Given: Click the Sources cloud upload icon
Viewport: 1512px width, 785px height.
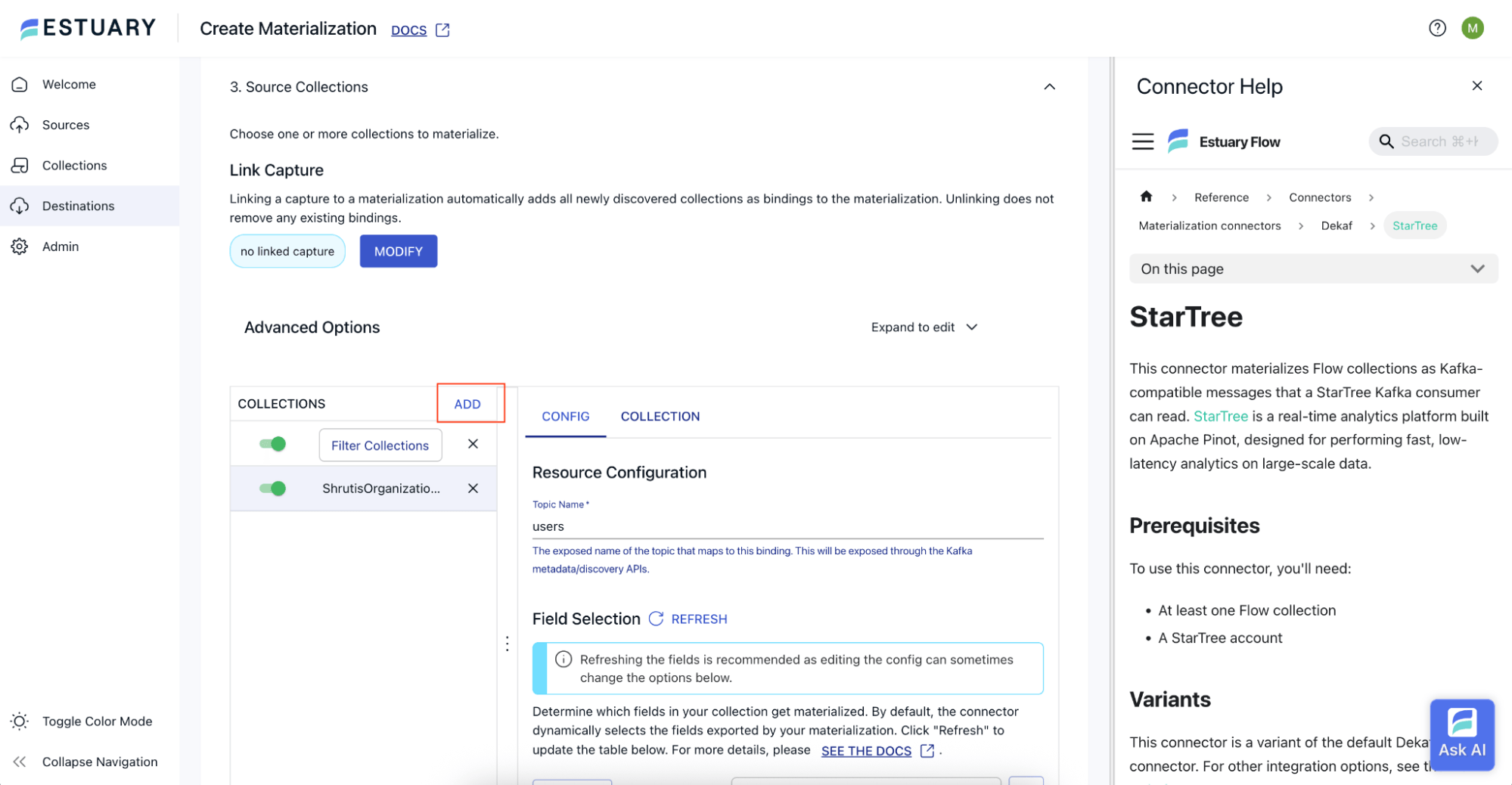Looking at the screenshot, I should (20, 125).
